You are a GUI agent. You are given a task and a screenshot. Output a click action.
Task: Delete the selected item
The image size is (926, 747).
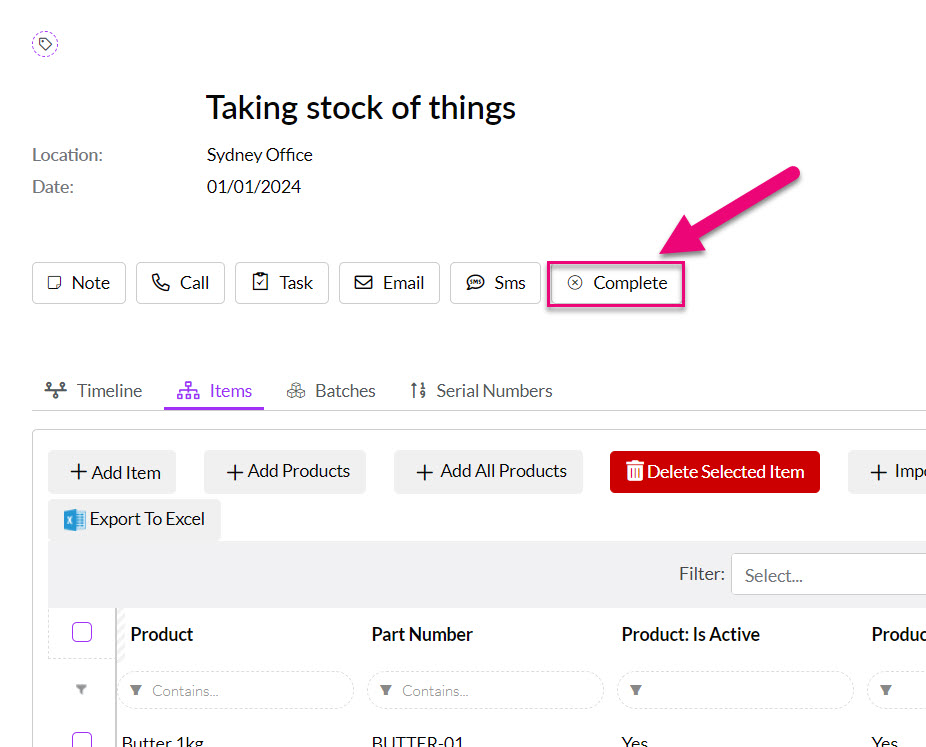[715, 472]
